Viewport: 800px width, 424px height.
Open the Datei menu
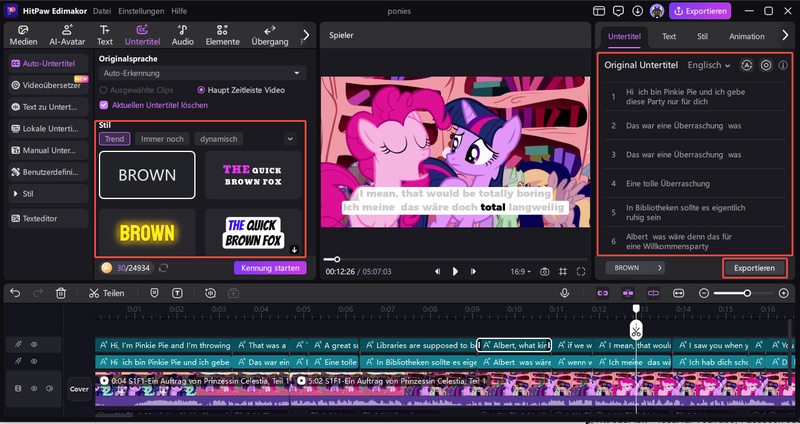point(102,11)
